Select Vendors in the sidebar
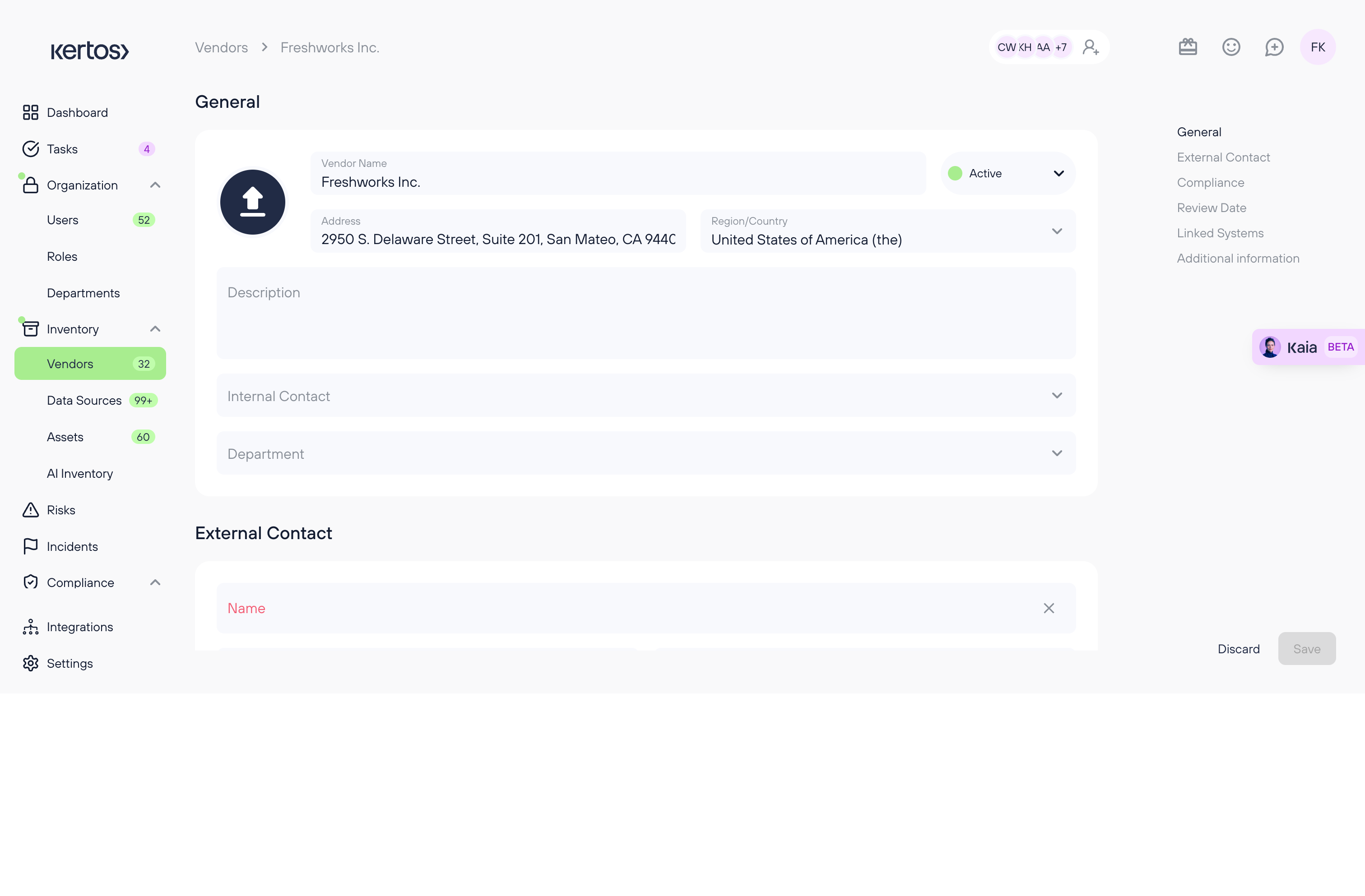 tap(90, 364)
